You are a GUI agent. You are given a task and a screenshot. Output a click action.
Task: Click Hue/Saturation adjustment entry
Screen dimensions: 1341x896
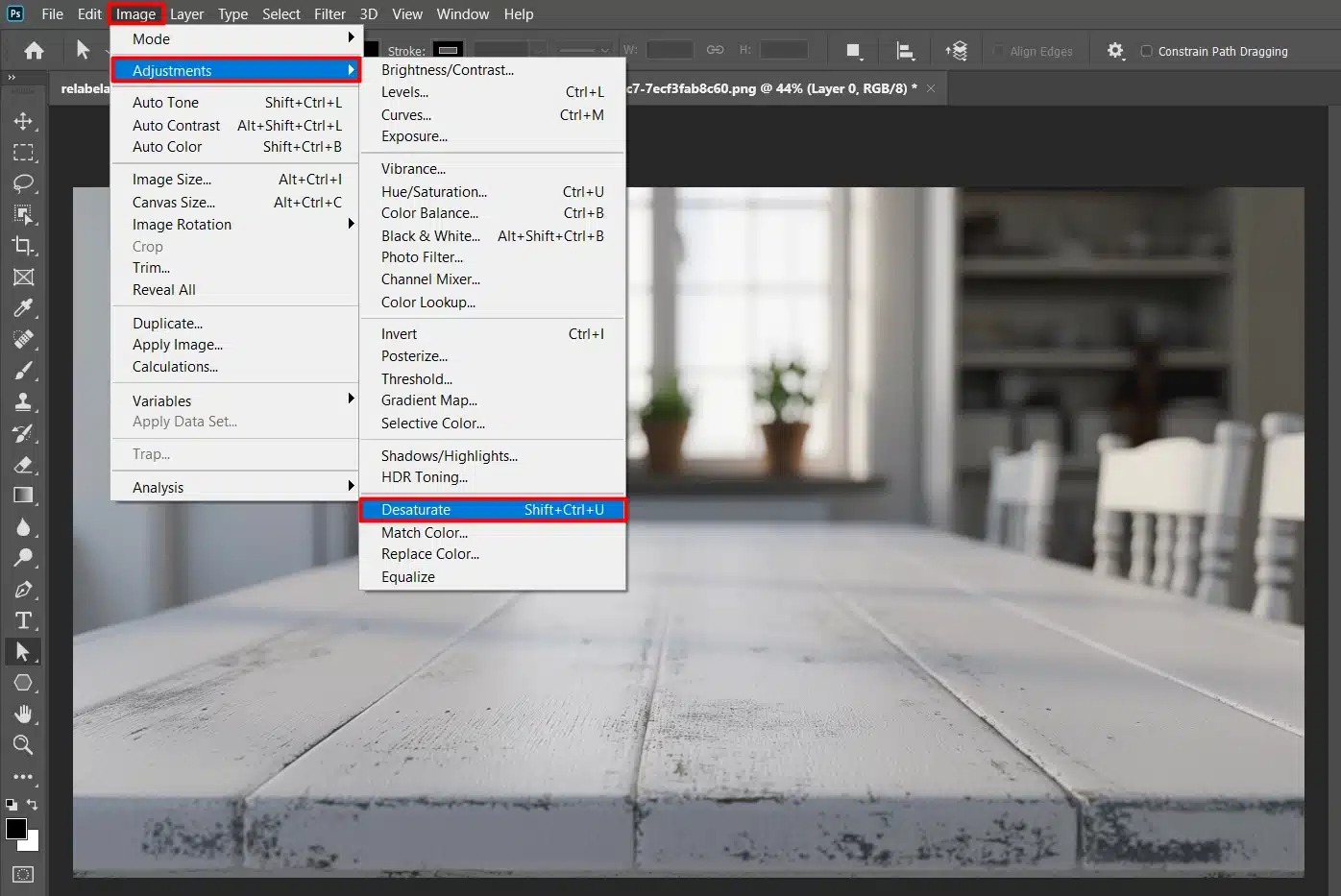point(434,192)
